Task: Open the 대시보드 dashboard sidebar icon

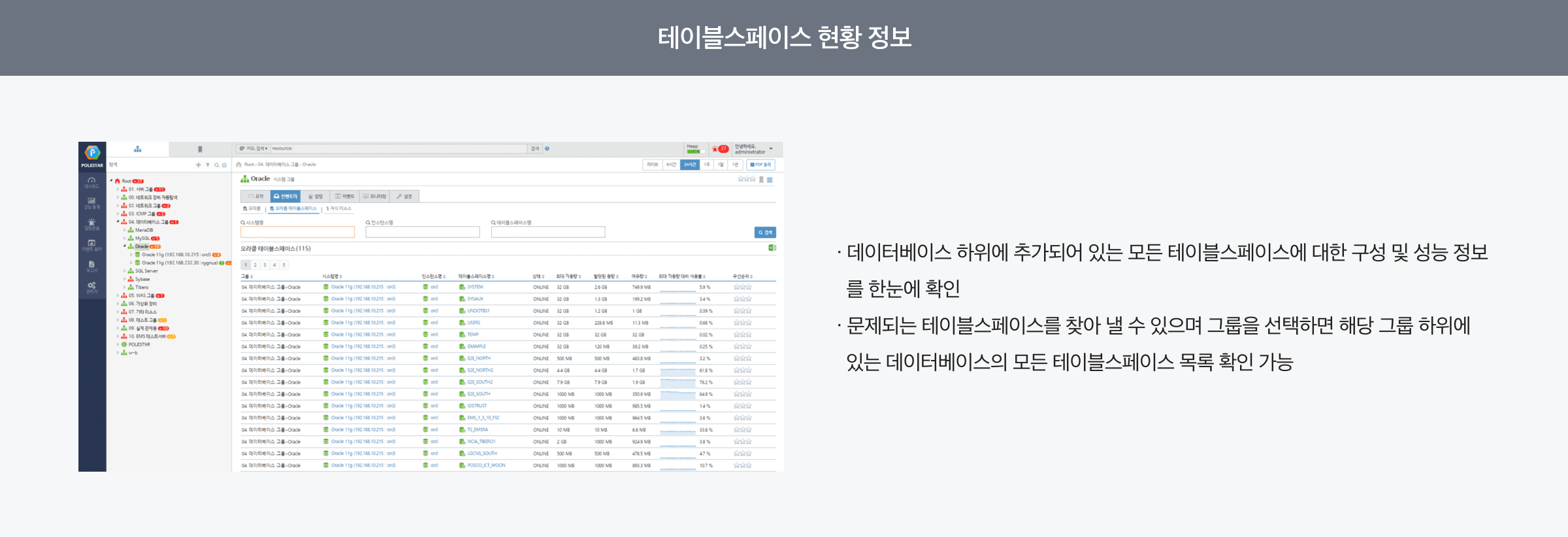Action: pos(91,182)
